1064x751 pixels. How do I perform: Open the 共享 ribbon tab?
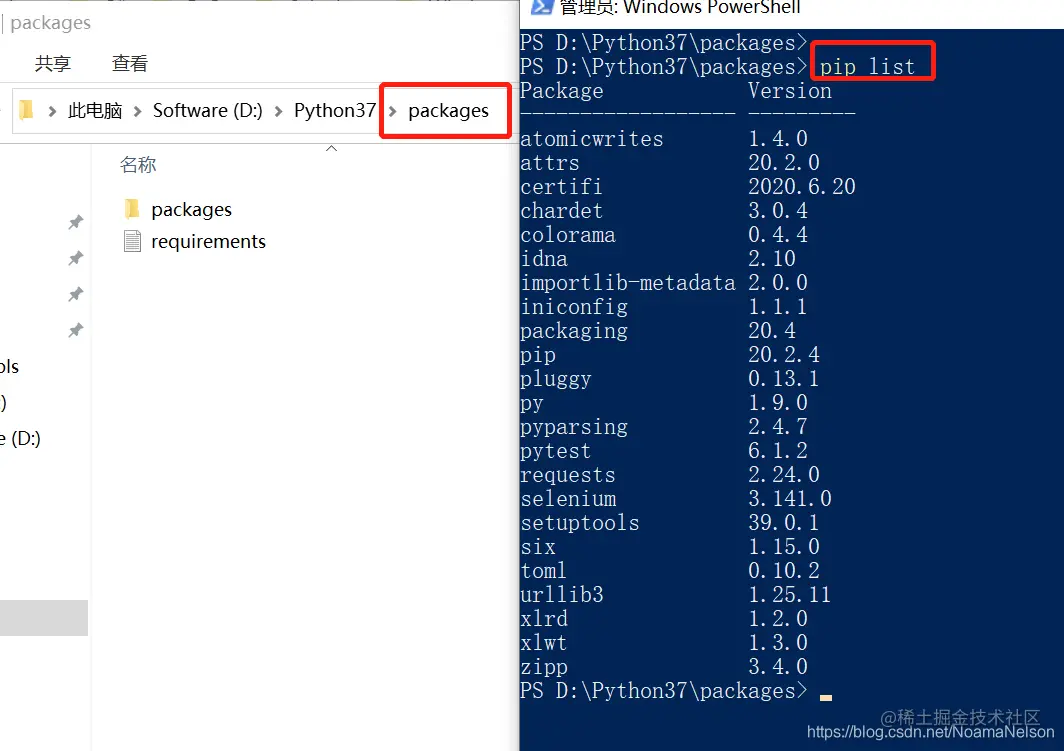[x=53, y=64]
